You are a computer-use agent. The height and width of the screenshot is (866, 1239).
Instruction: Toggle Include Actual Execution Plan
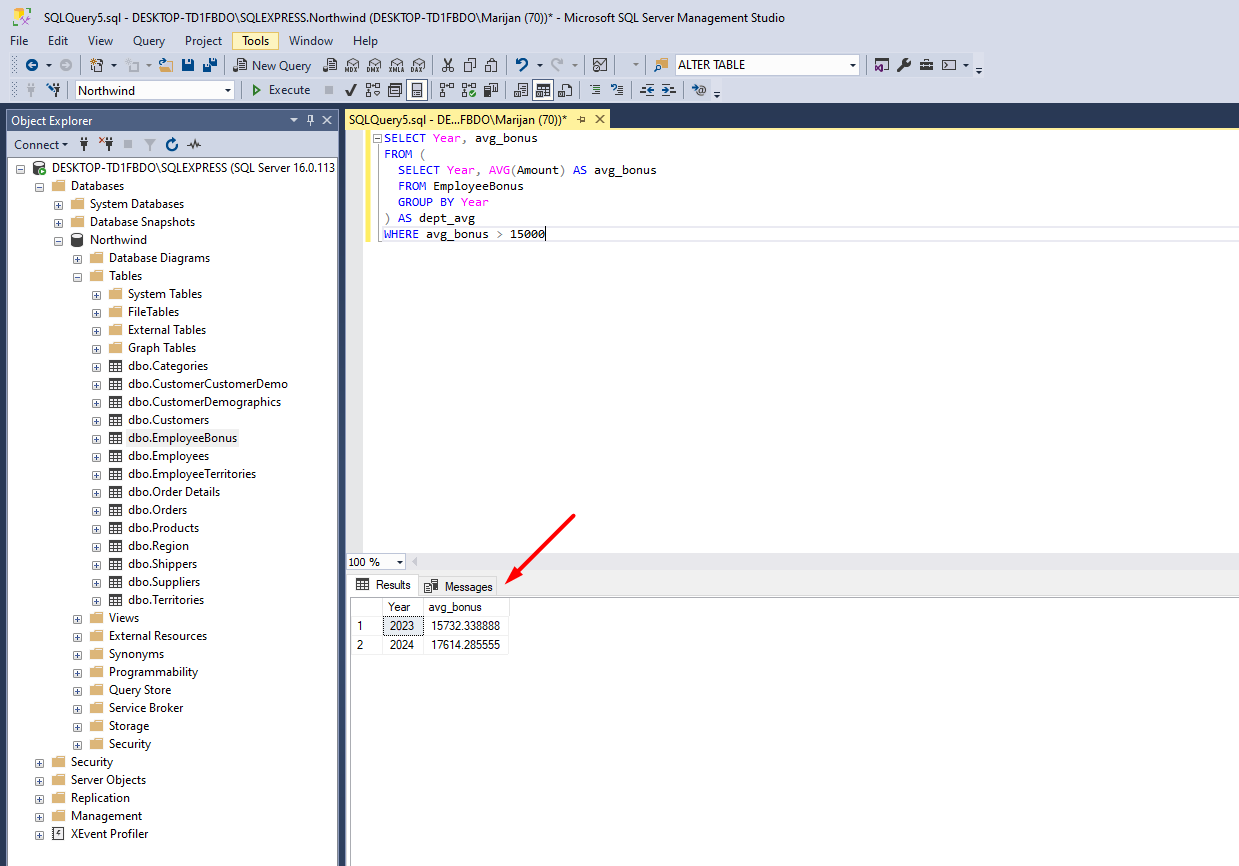447,90
